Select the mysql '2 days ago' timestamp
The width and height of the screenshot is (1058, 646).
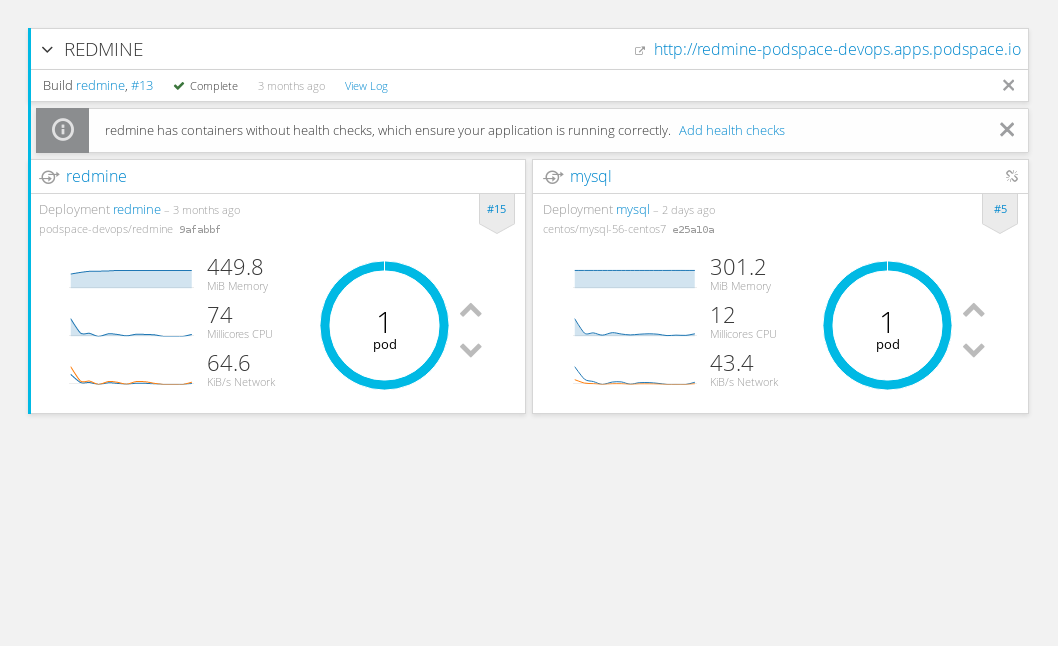click(x=688, y=211)
